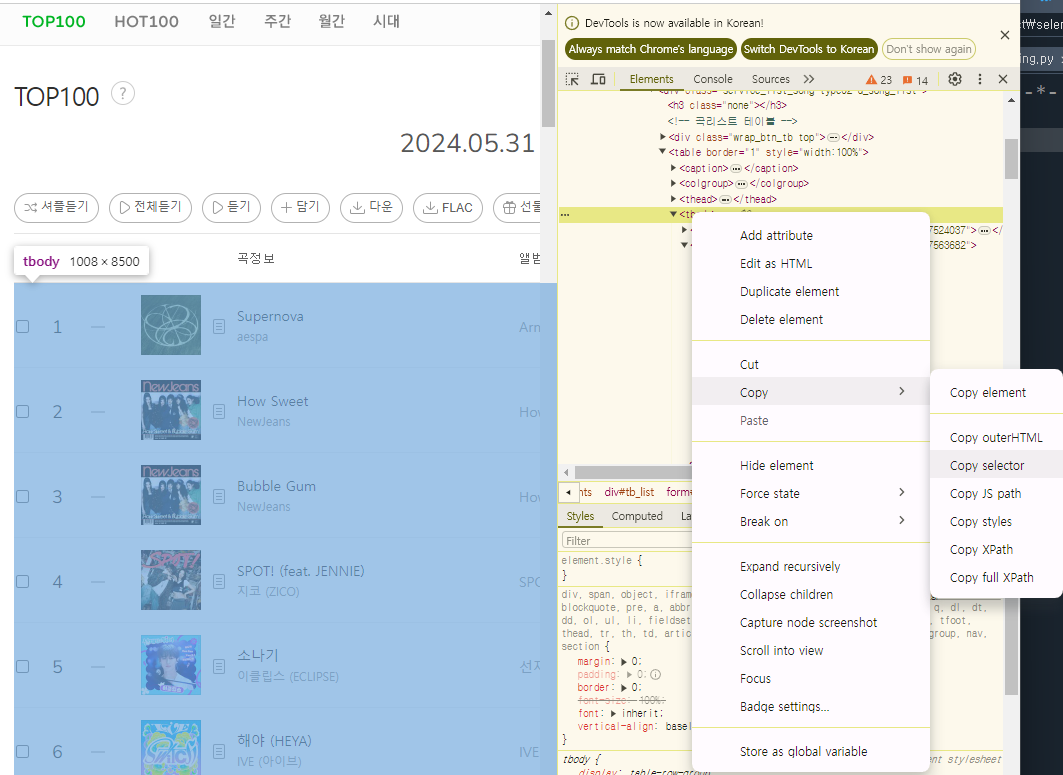Tick the checkbox for rank 1 Supernova

coord(22,327)
